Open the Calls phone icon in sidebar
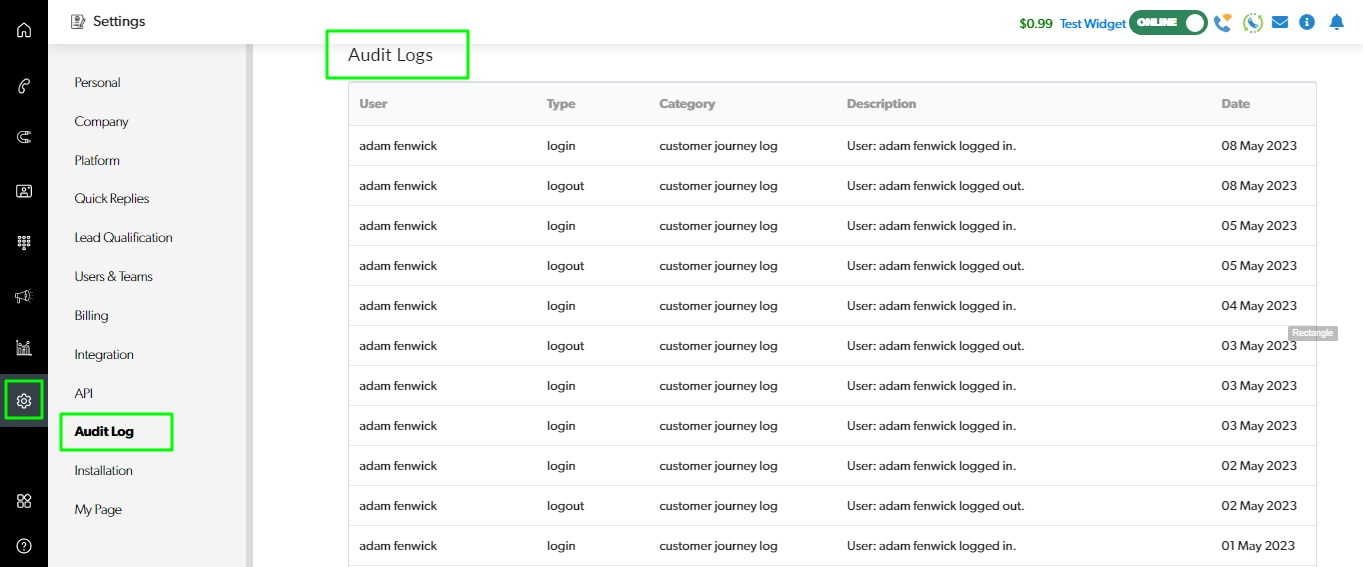Viewport: 1363px width, 567px height. point(24,86)
